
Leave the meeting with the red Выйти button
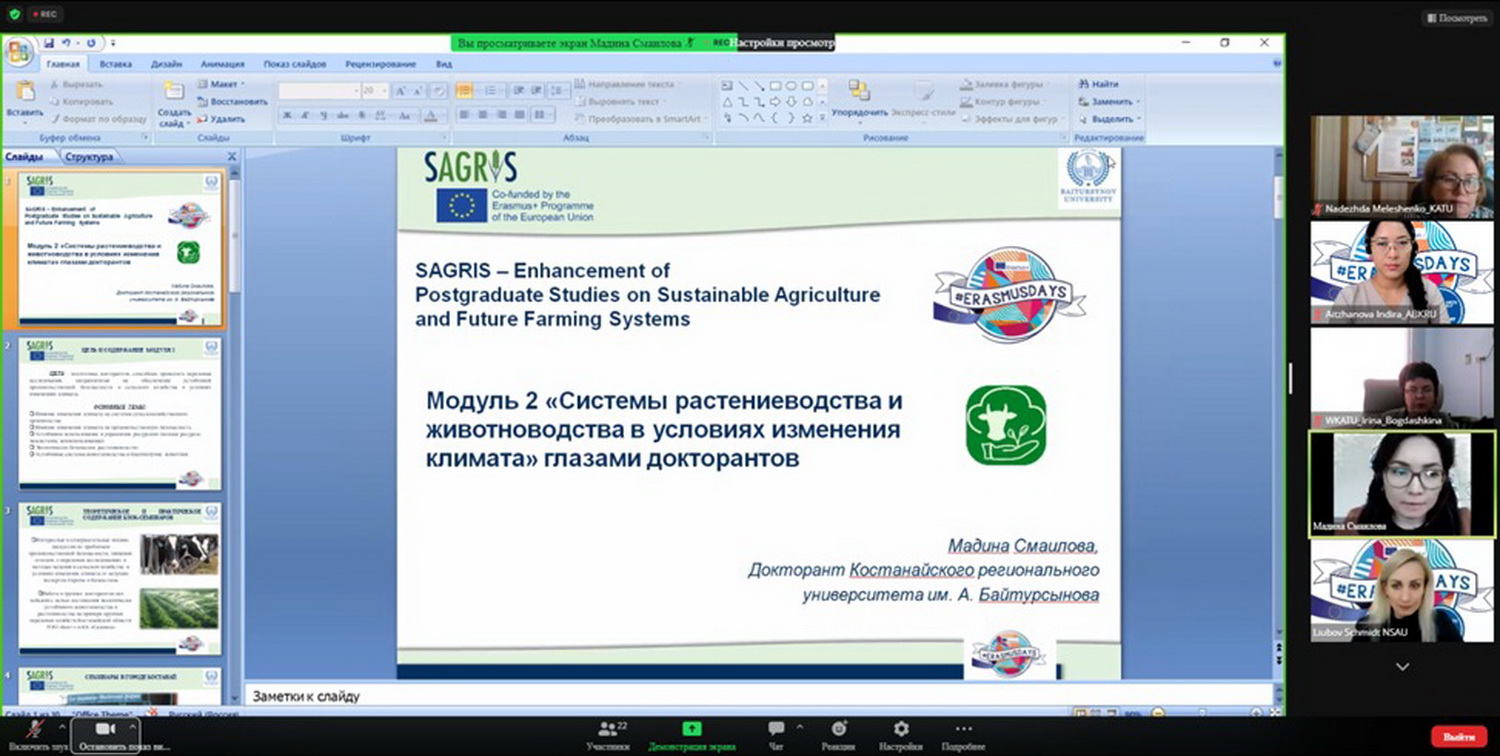tap(1459, 736)
